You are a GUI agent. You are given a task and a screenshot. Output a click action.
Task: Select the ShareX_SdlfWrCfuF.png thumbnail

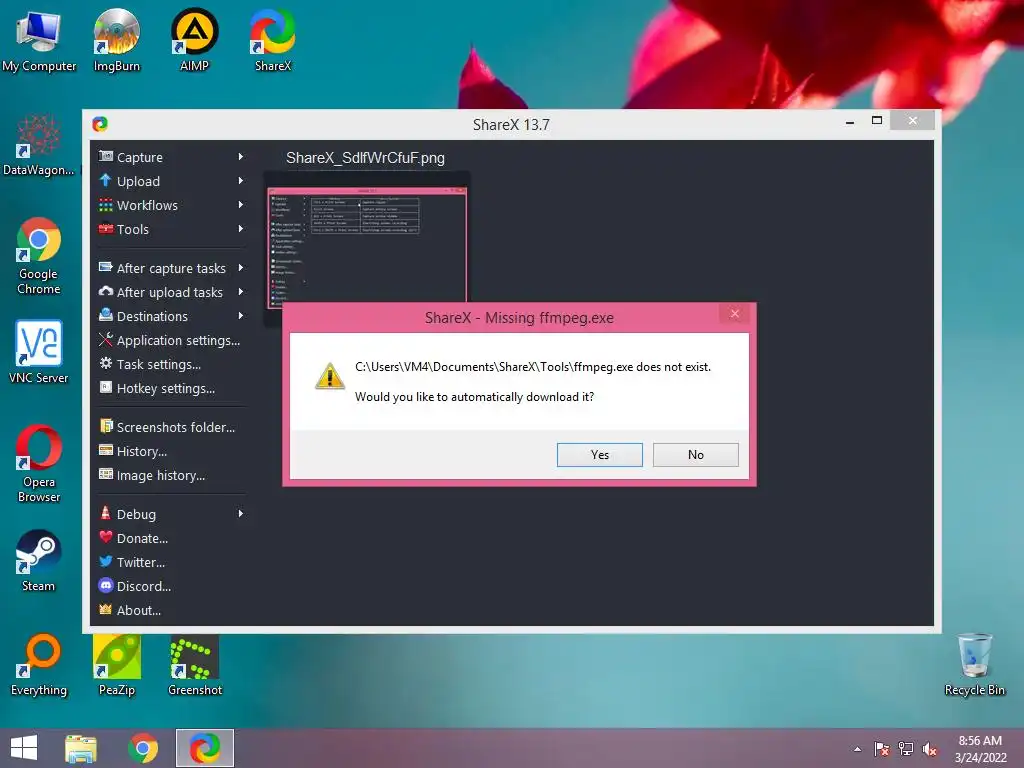coord(366,247)
